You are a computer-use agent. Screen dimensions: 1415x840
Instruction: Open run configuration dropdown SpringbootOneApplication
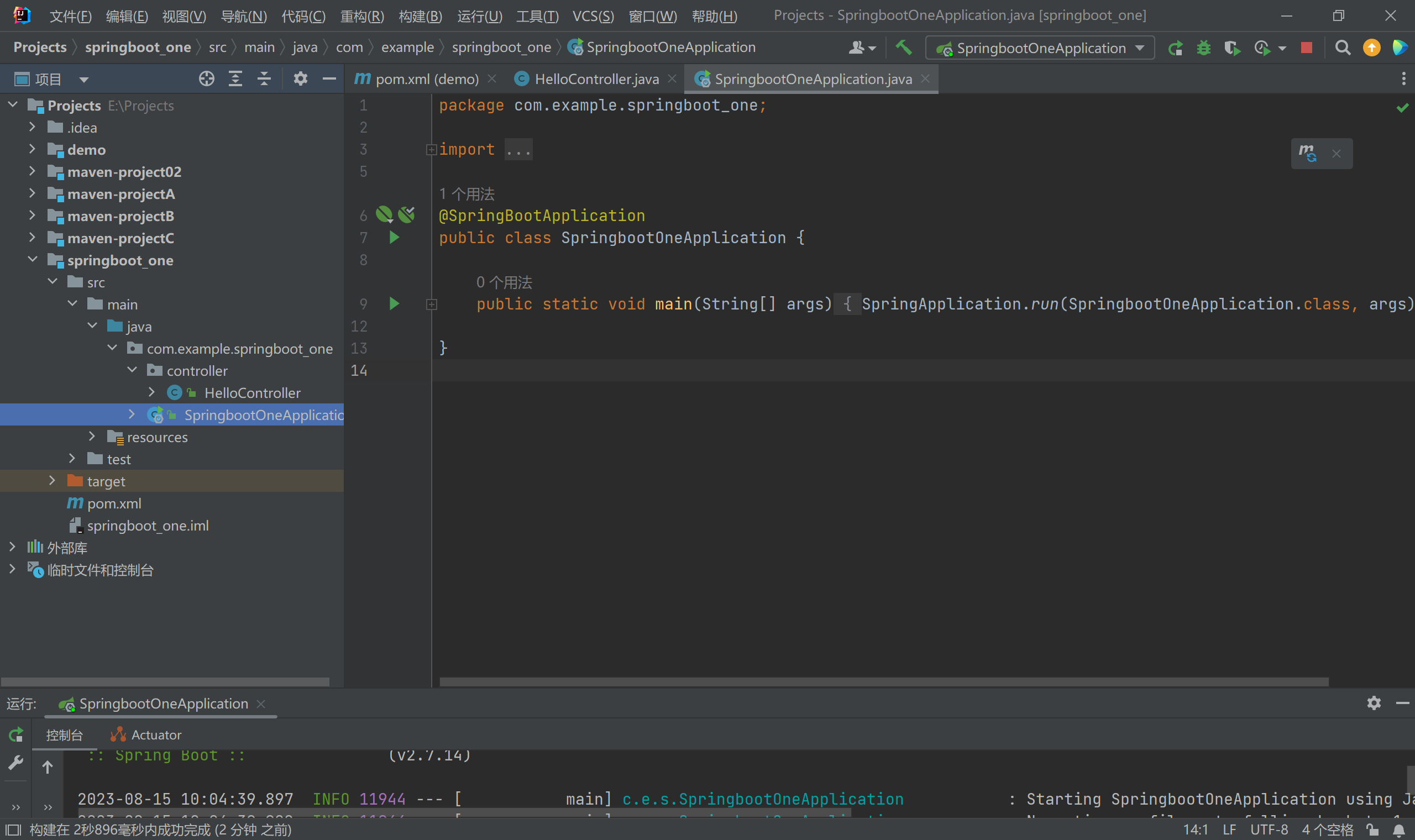(x=1040, y=48)
